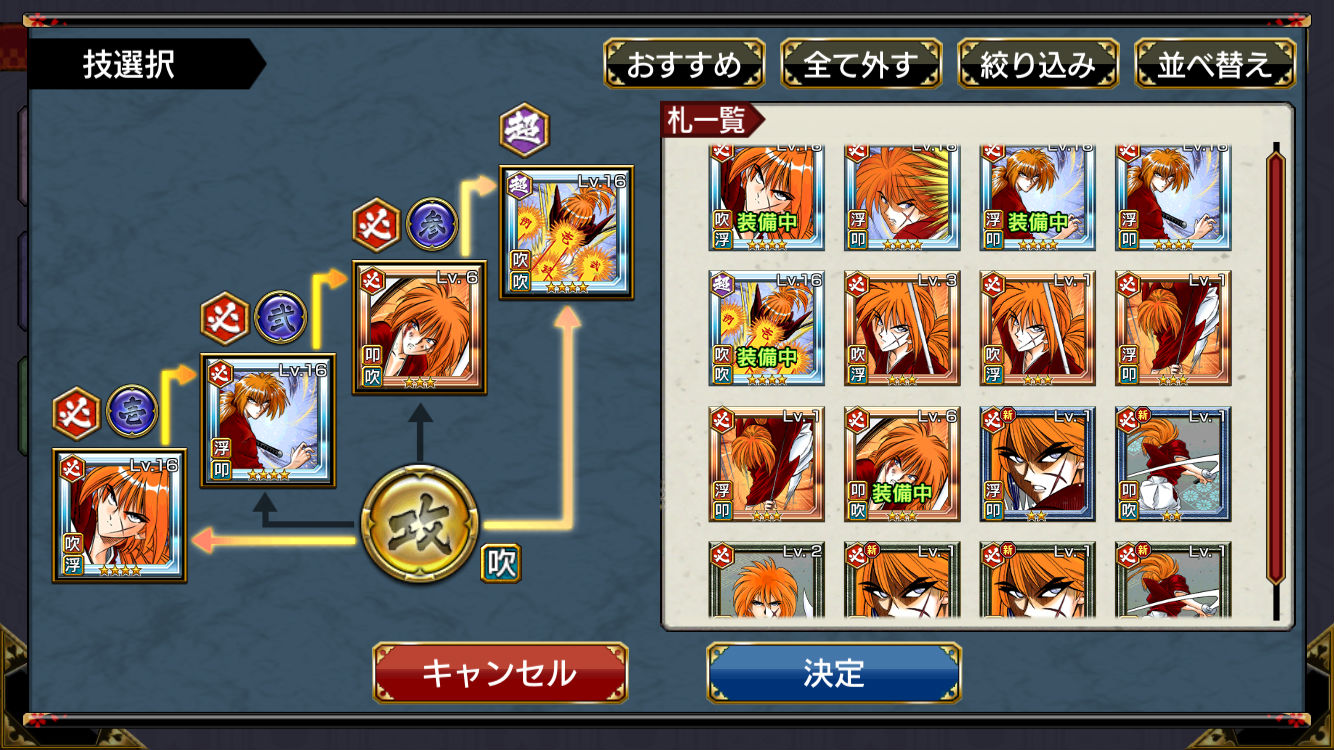Click the small 吹 tag beside the attack medallion
The image size is (1334, 750).
click(501, 563)
